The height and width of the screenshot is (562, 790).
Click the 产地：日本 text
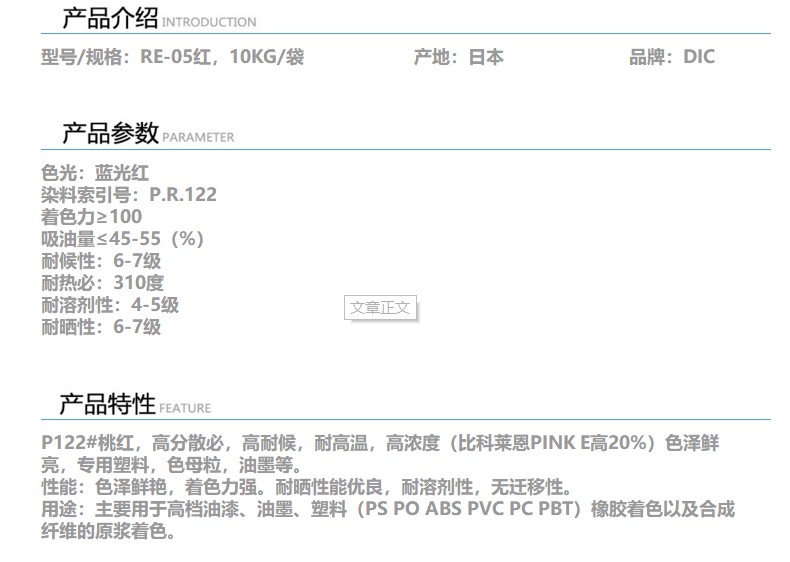[x=458, y=57]
